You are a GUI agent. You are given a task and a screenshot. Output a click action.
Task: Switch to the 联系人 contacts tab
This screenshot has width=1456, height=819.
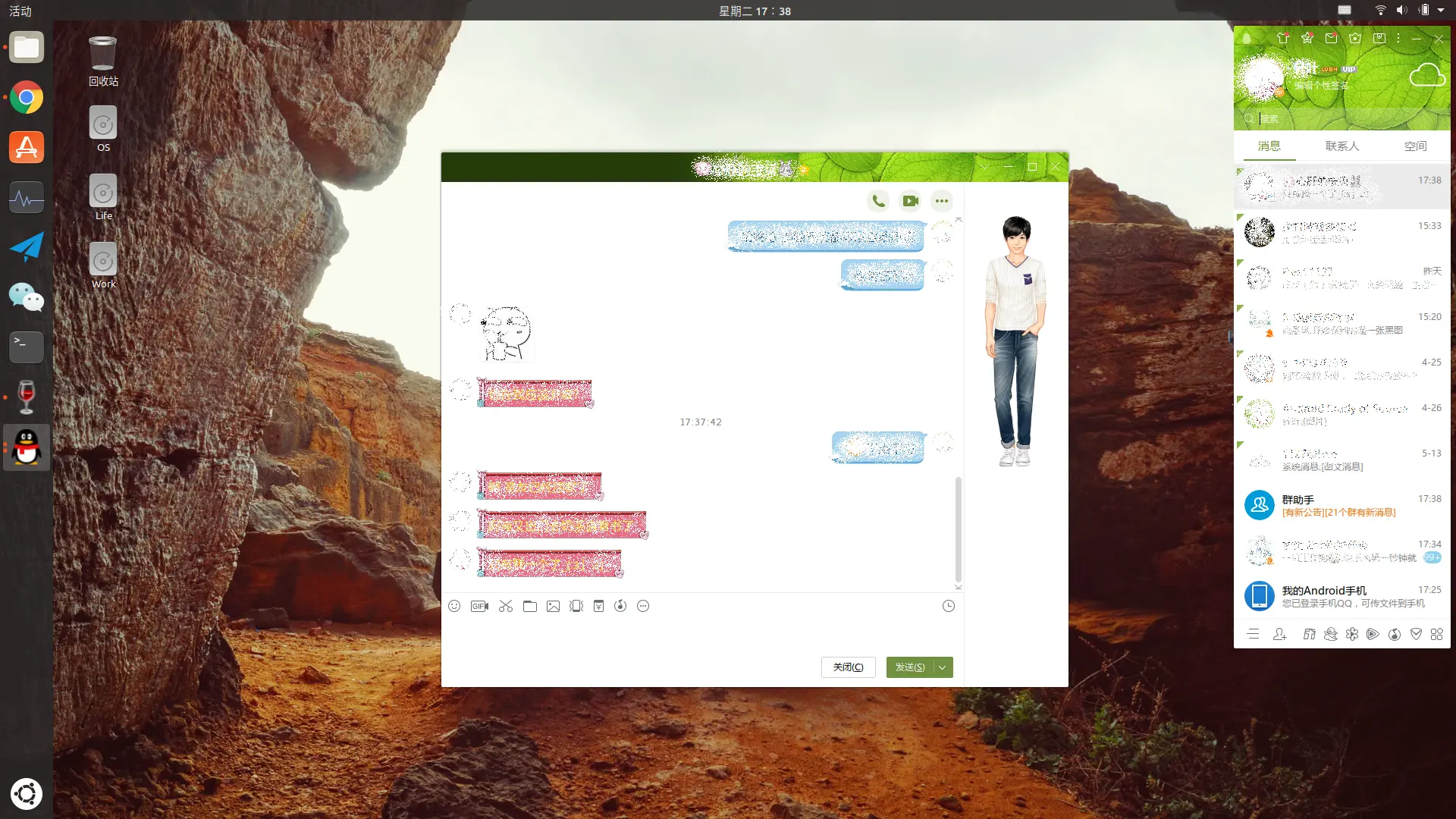(1341, 146)
